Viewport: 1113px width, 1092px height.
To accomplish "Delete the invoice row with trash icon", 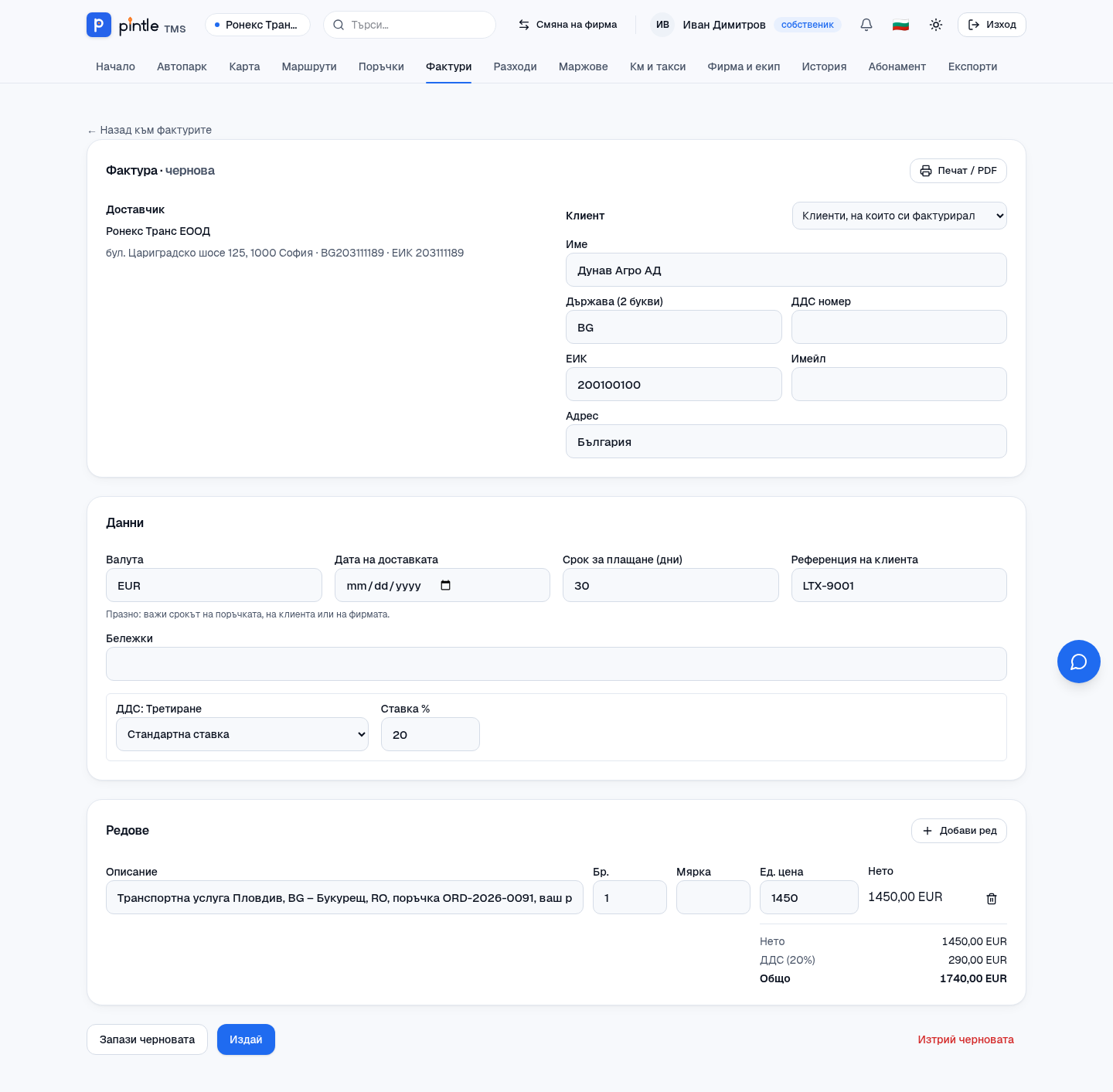I will tap(992, 899).
